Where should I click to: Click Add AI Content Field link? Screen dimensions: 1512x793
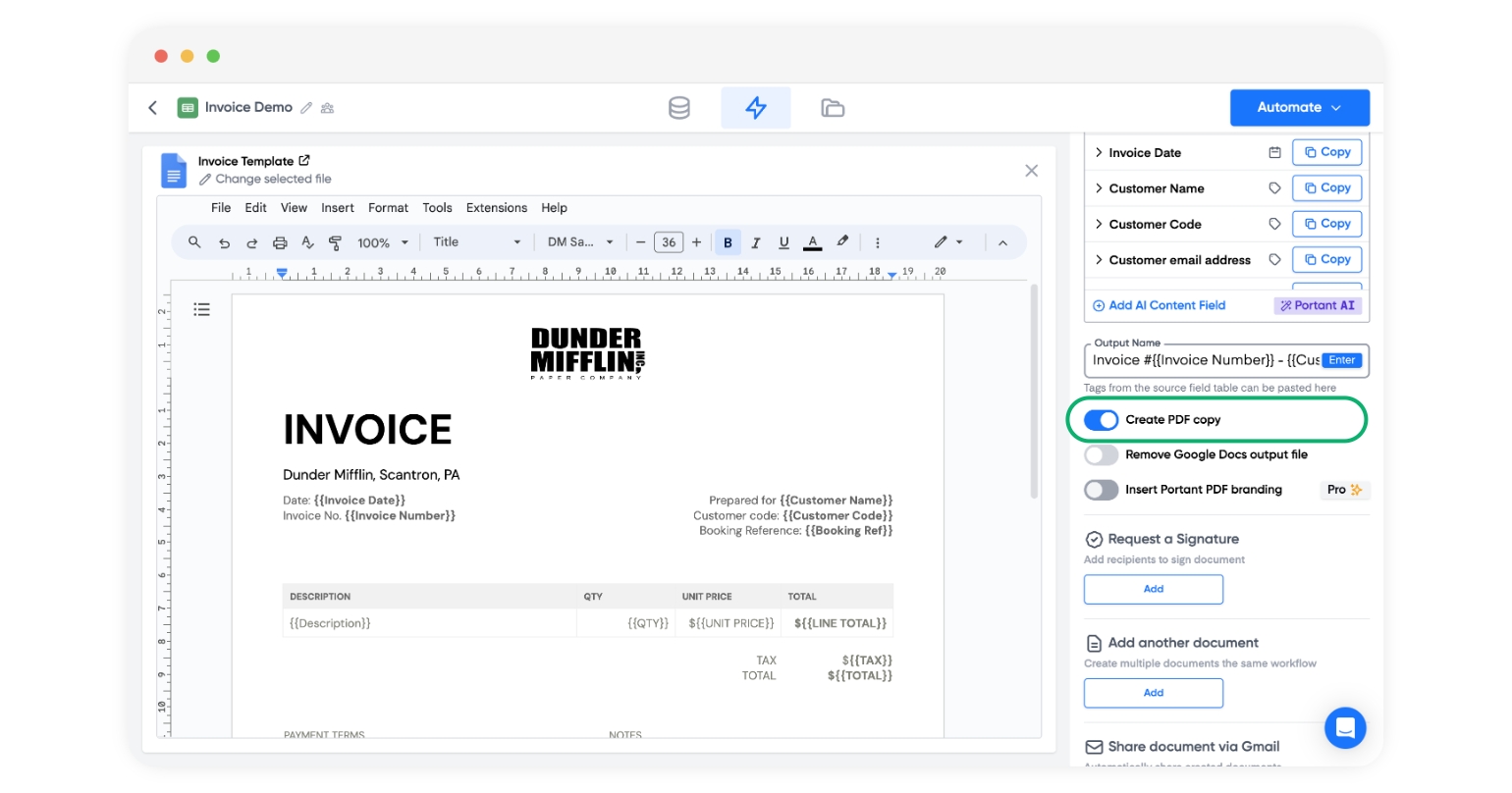pos(1160,306)
